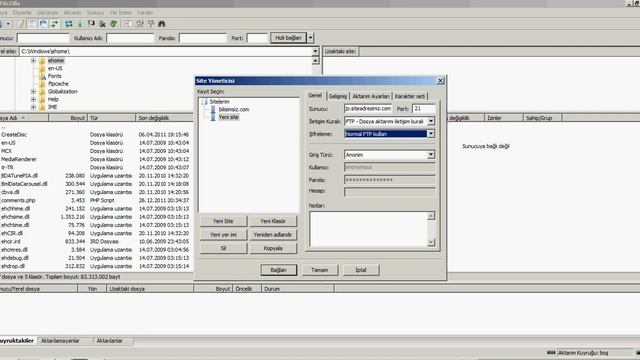
Task: Expand the Globalization folder node
Action: (33, 91)
